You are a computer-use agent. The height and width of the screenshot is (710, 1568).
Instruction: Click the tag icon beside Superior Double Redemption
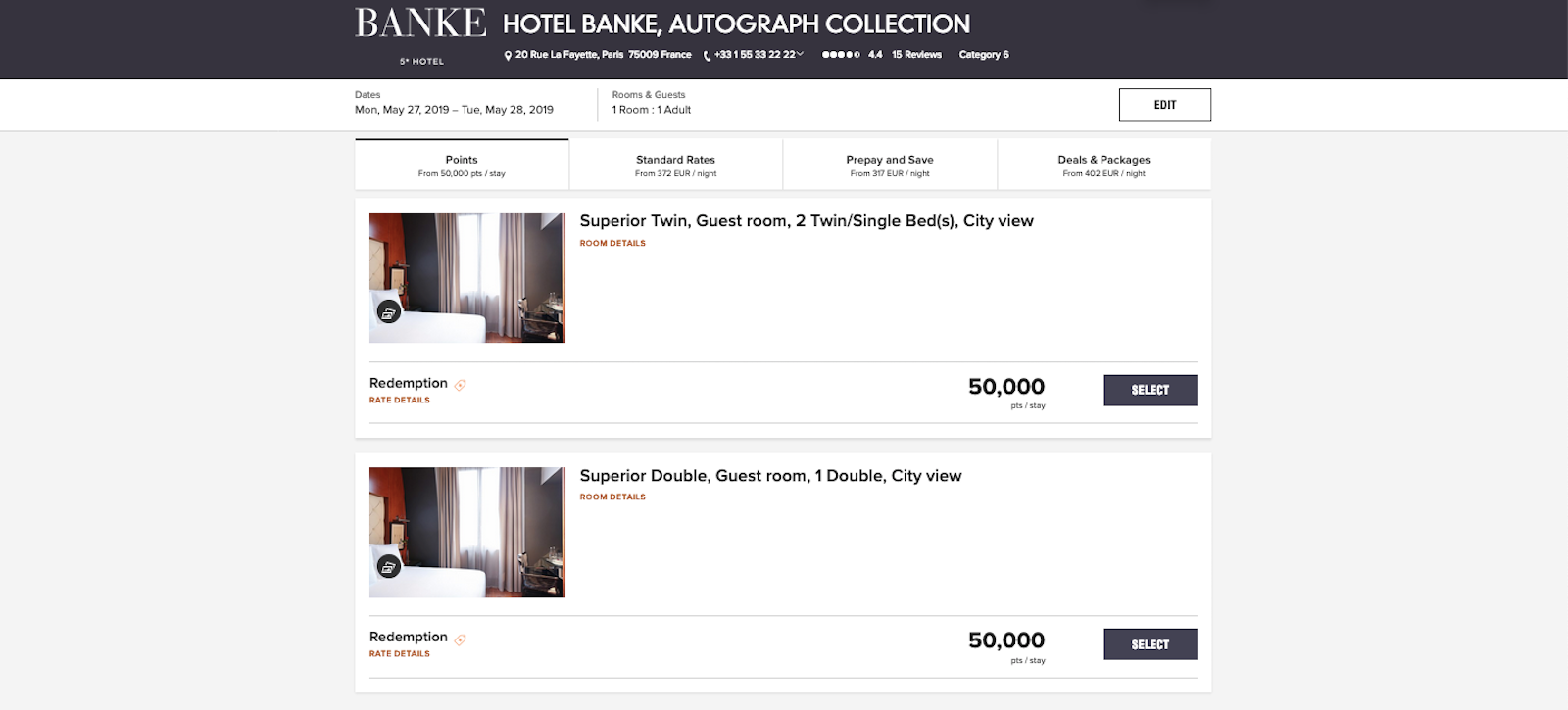coord(461,639)
